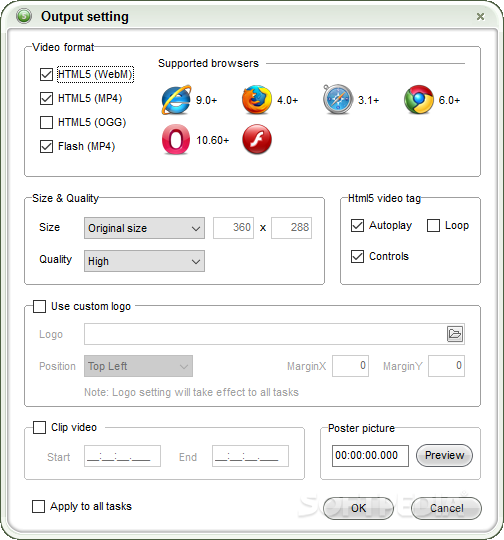Viewport: 504px width, 540px height.
Task: Click the Logo path input field
Action: point(274,334)
